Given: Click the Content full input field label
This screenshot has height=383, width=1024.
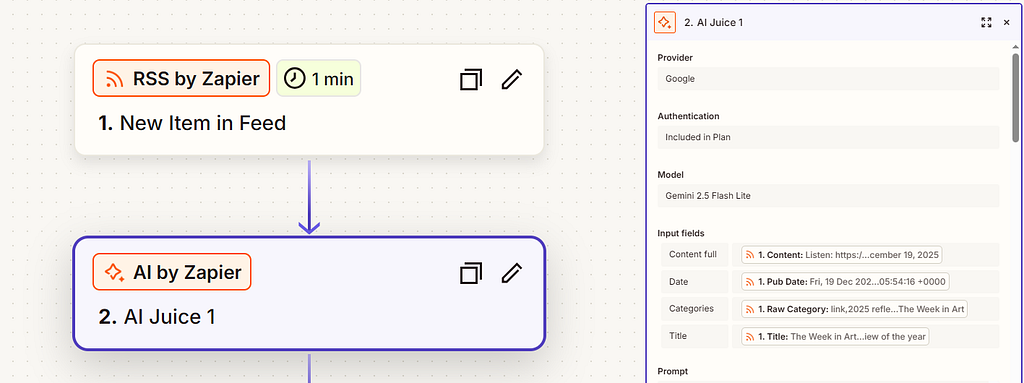Looking at the screenshot, I should 694,254.
